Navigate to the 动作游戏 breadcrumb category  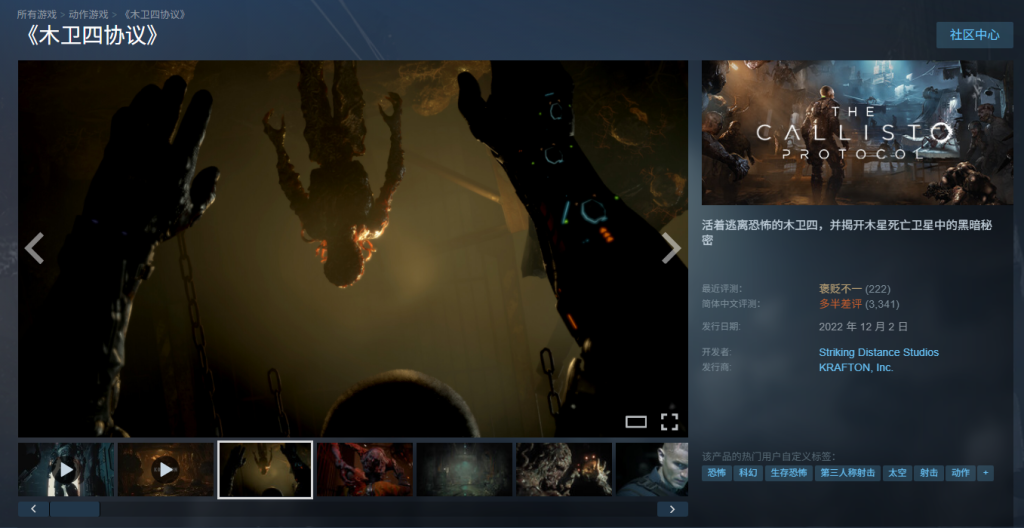click(89, 15)
